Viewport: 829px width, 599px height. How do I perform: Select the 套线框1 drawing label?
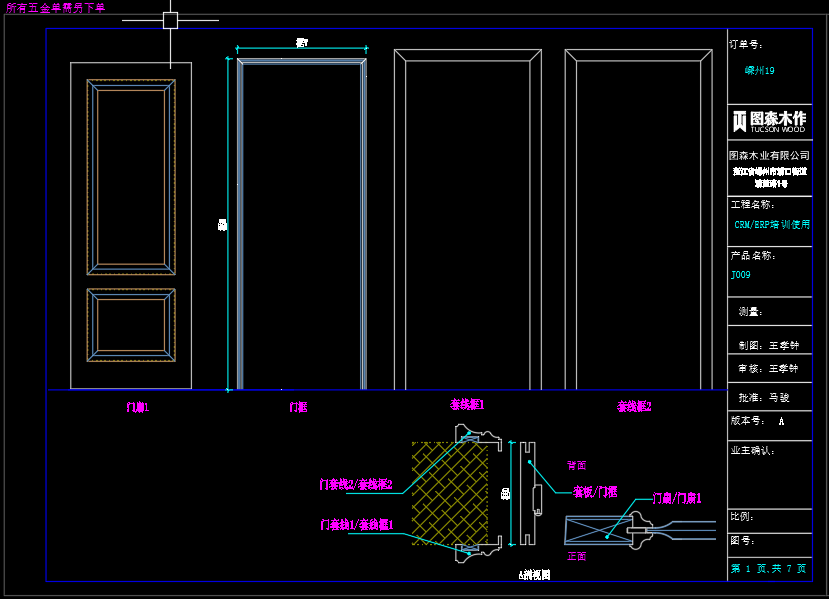[x=467, y=405]
